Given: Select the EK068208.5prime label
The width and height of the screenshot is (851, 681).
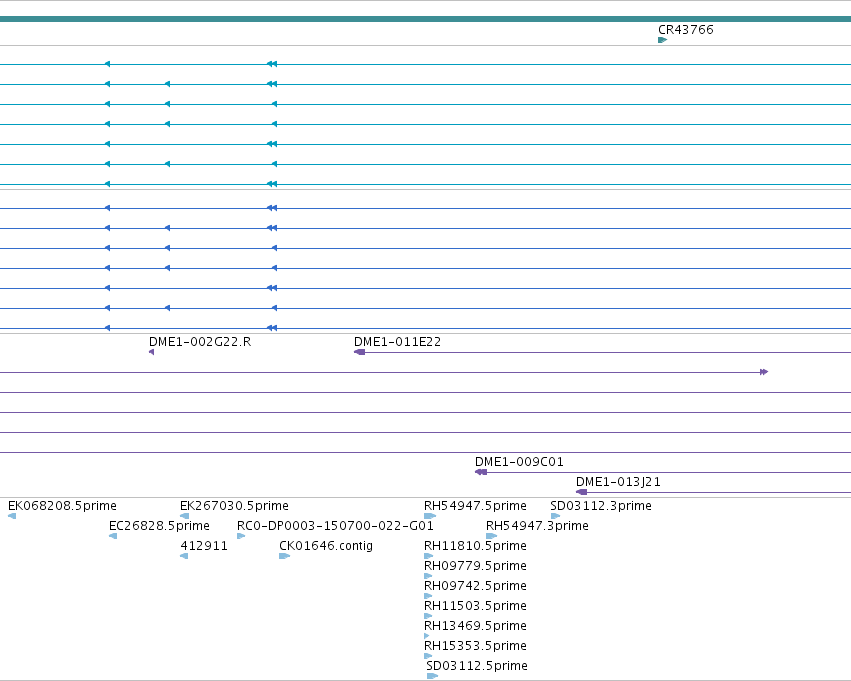Looking at the screenshot, I should tap(62, 506).
